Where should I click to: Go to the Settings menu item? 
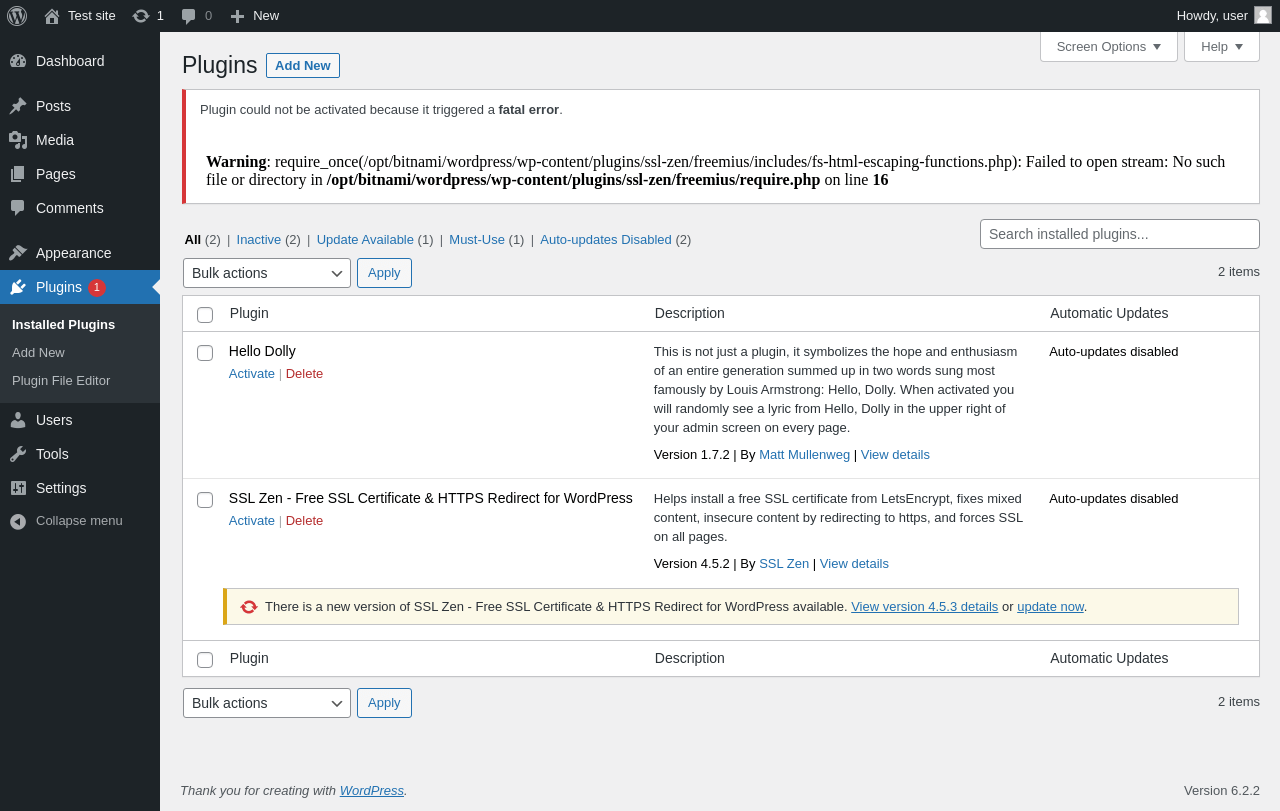coord(80,488)
